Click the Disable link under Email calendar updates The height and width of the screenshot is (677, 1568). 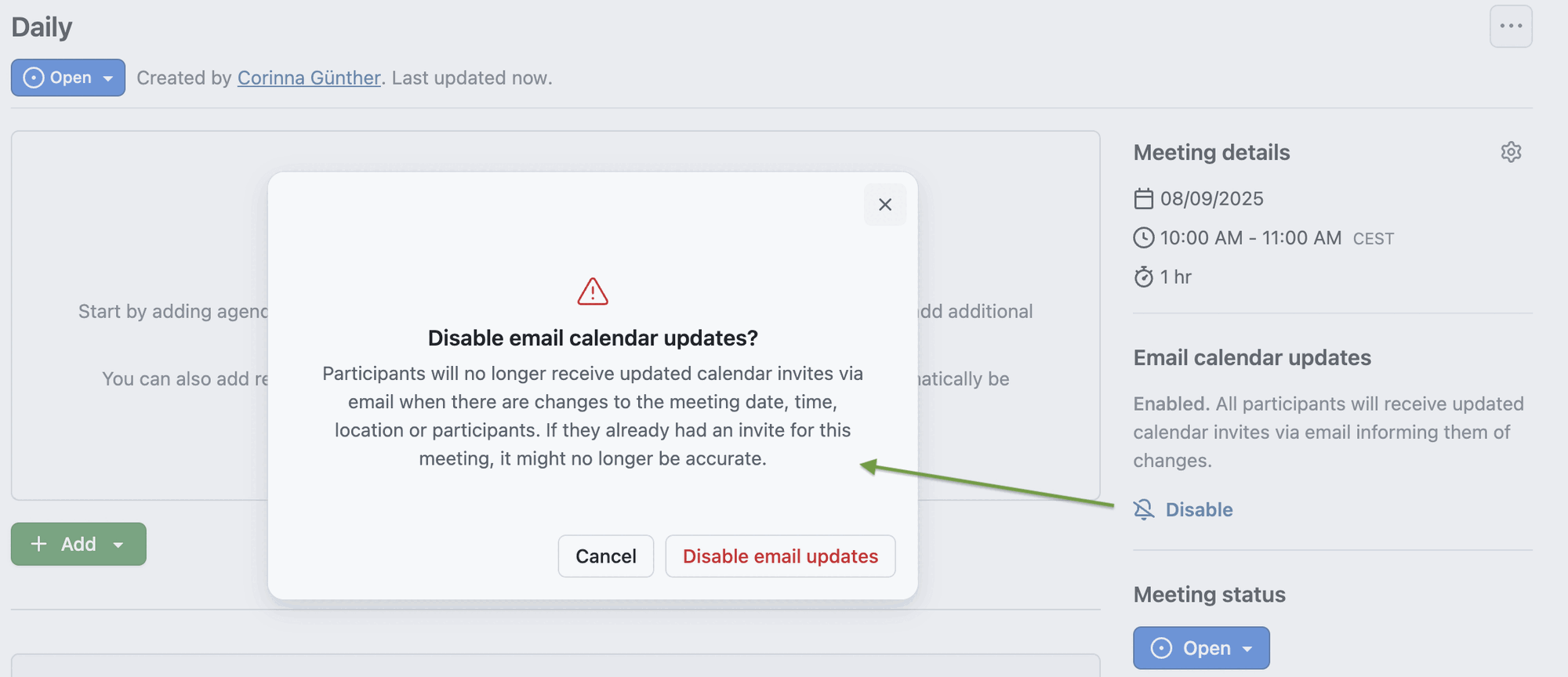(1199, 509)
